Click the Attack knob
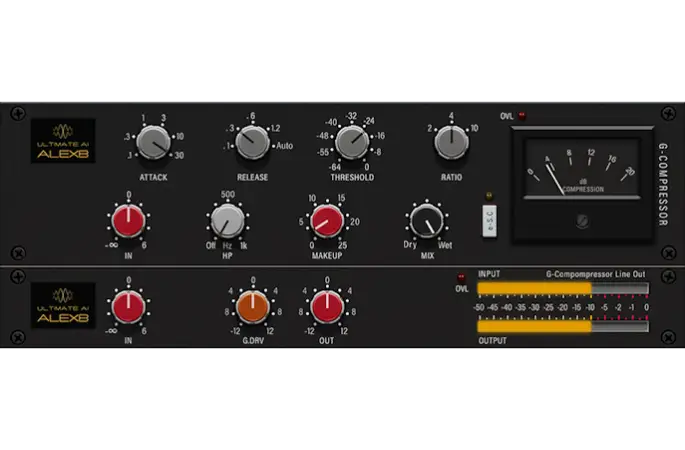Viewport: 685px width, 450px height. 154,143
